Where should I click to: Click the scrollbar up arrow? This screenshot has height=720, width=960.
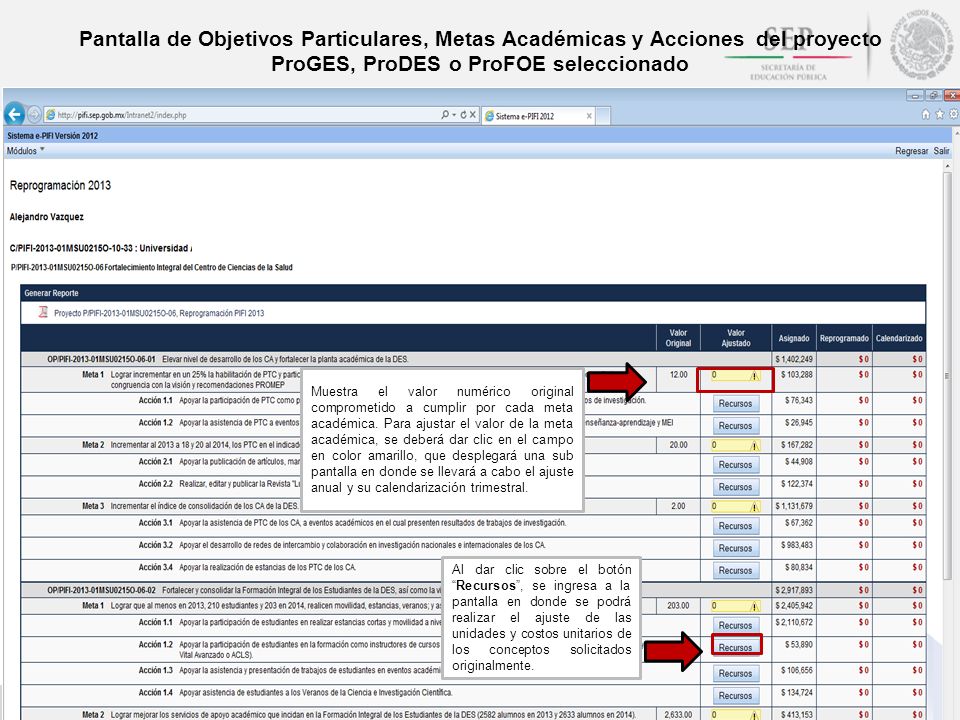pos(948,166)
